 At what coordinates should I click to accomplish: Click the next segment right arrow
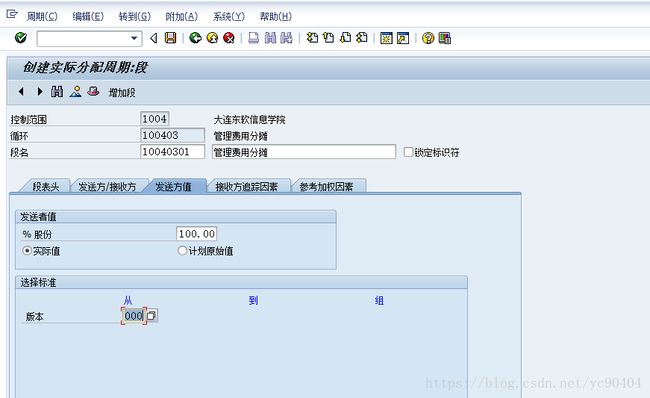(x=40, y=92)
